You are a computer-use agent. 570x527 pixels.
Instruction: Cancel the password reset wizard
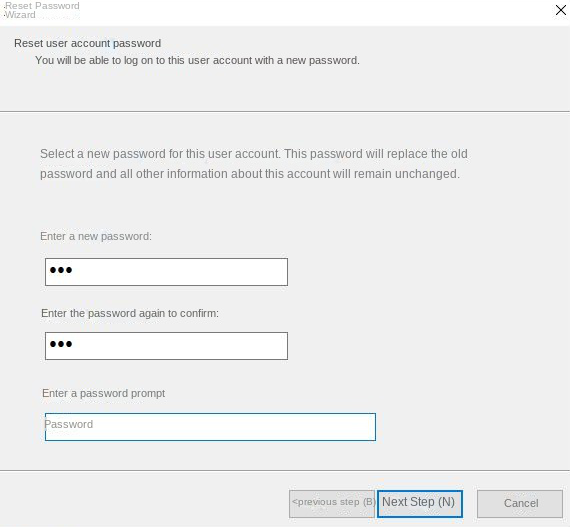coord(520,503)
